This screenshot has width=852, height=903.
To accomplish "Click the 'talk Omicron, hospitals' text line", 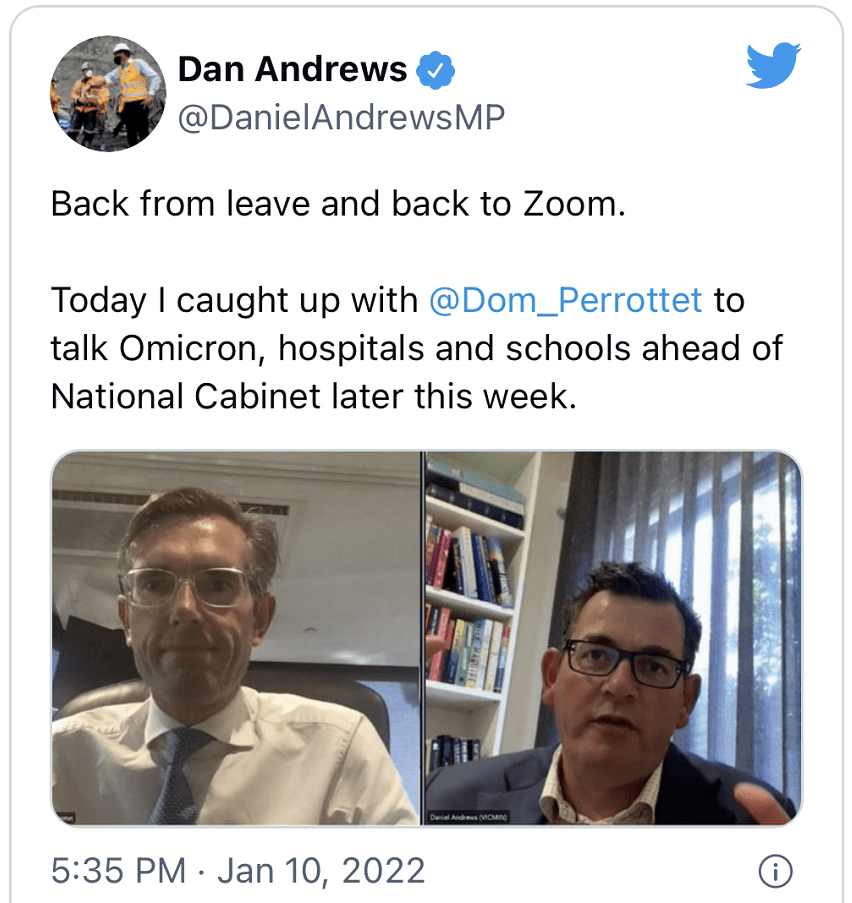I will click(416, 348).
